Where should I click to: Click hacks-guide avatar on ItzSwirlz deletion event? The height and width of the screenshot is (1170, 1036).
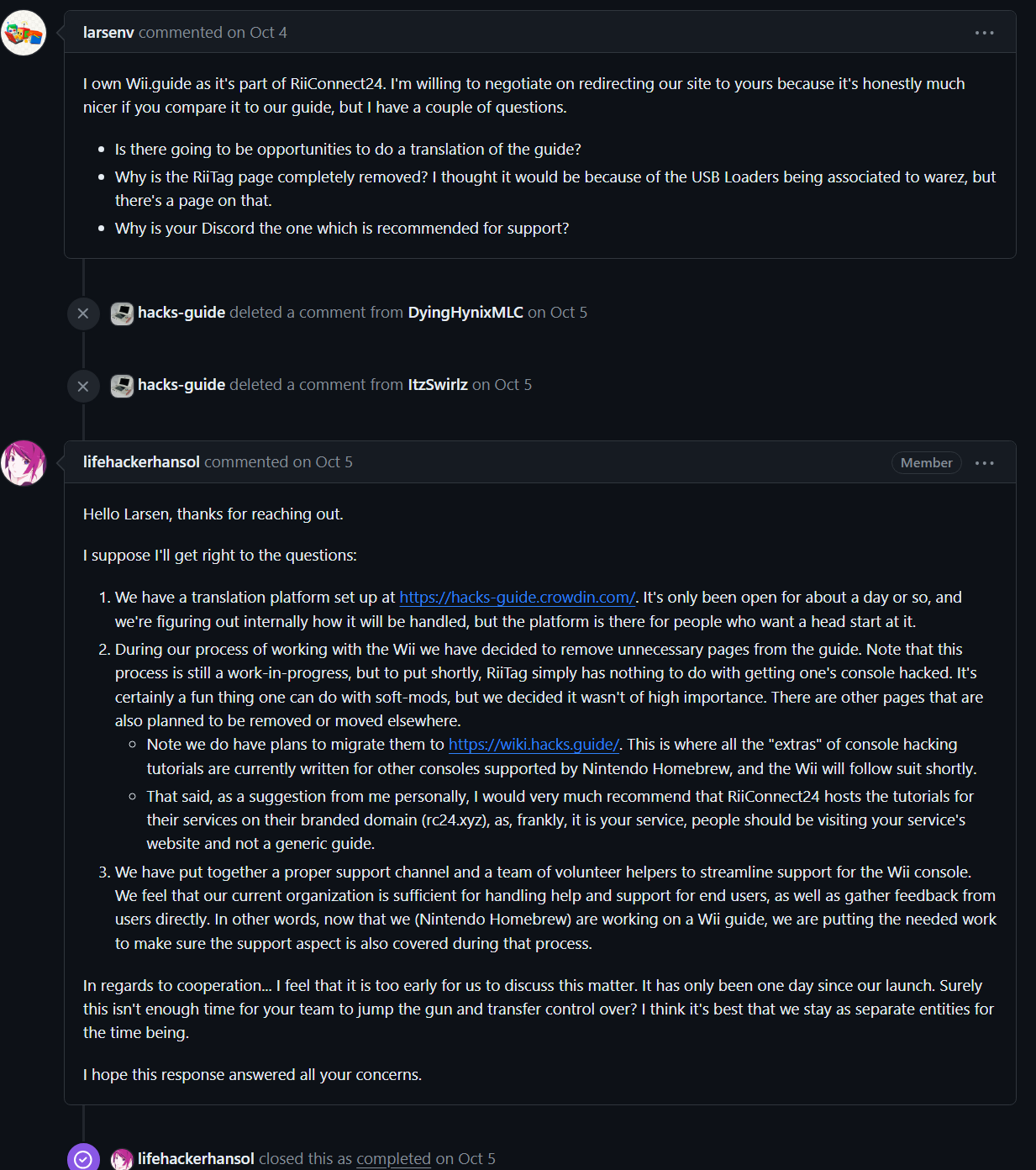(123, 386)
